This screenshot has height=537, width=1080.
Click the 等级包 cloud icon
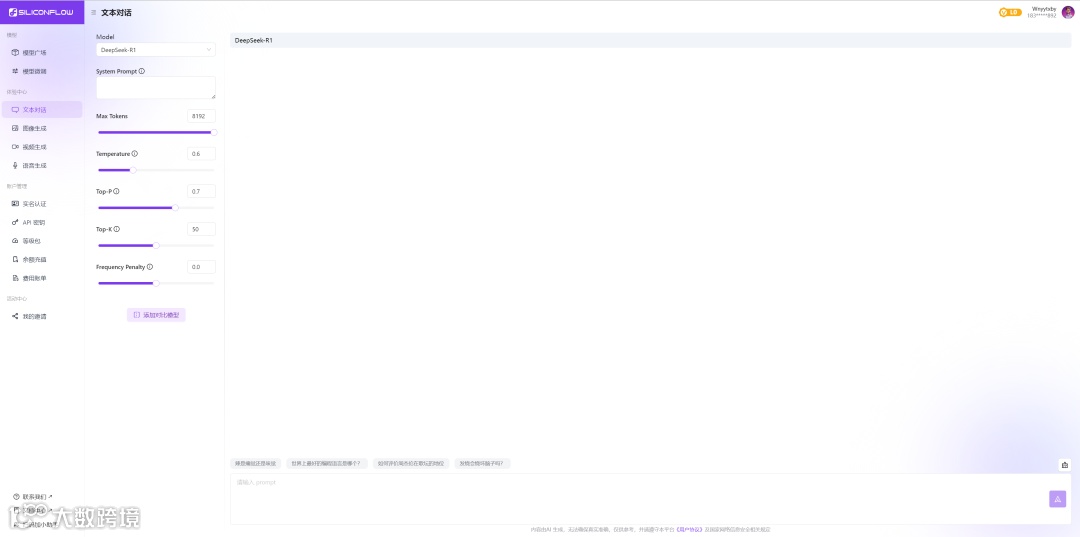(x=15, y=241)
